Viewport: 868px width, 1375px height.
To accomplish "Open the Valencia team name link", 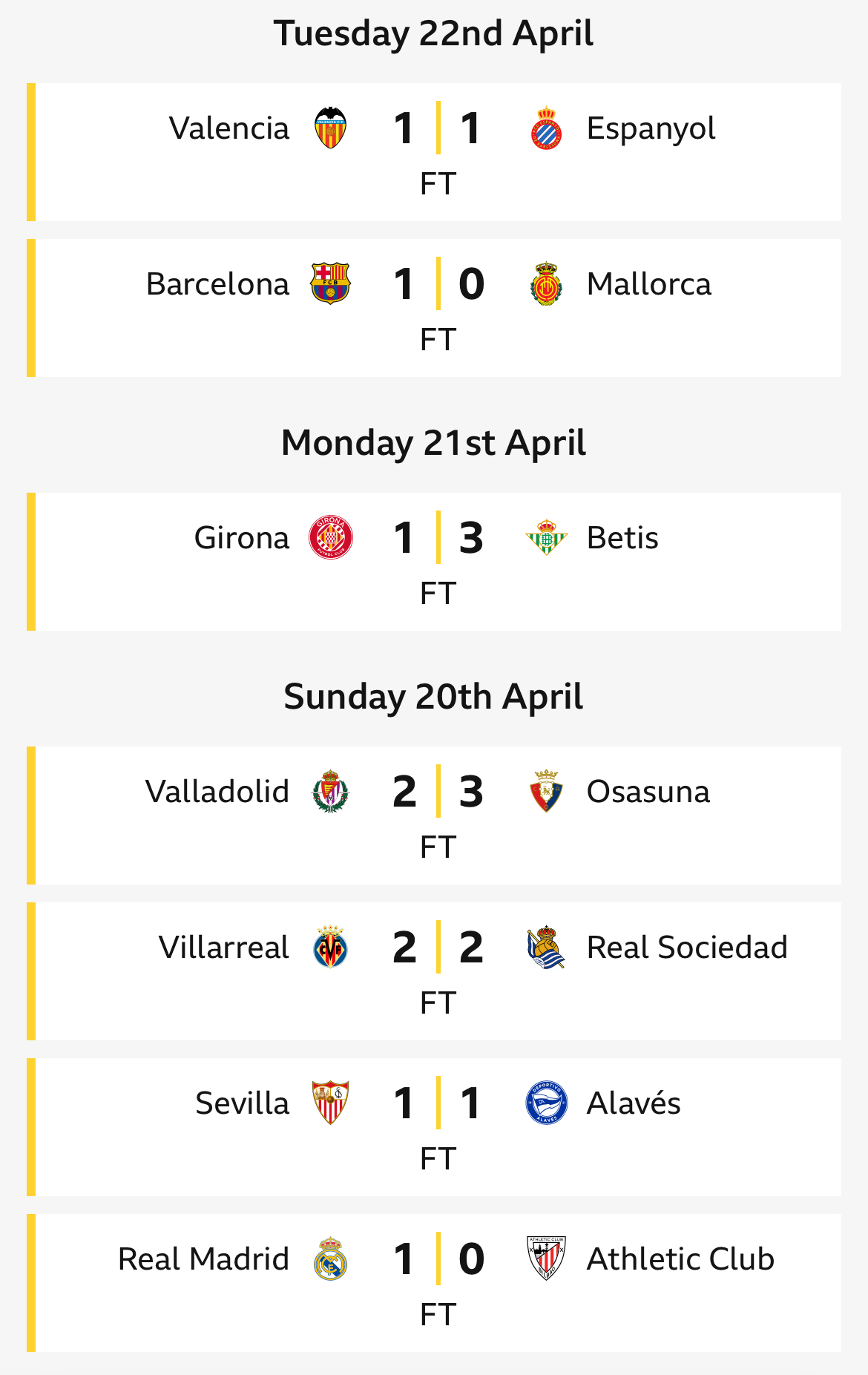I will point(229,128).
